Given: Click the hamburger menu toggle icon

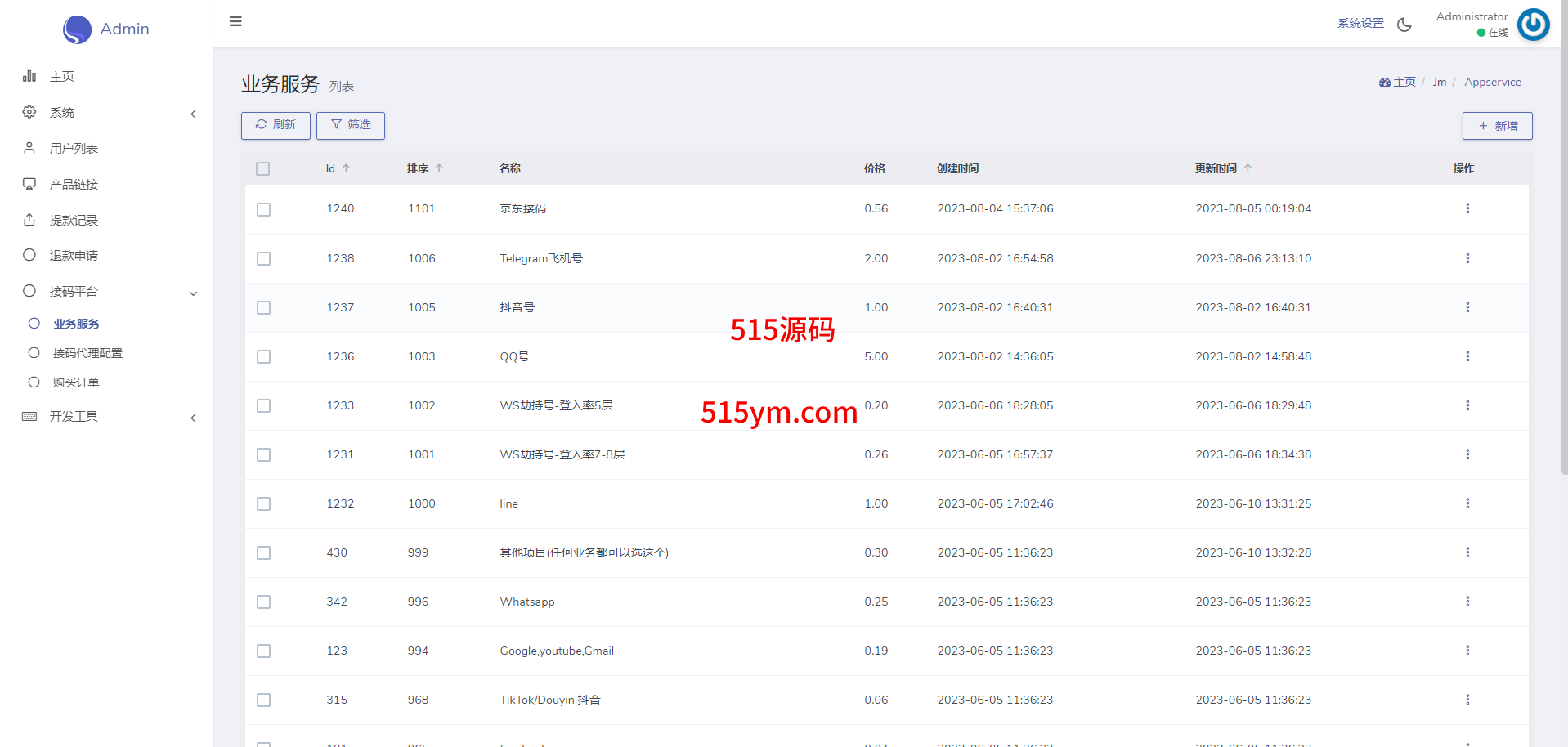Looking at the screenshot, I should pyautogui.click(x=235, y=21).
